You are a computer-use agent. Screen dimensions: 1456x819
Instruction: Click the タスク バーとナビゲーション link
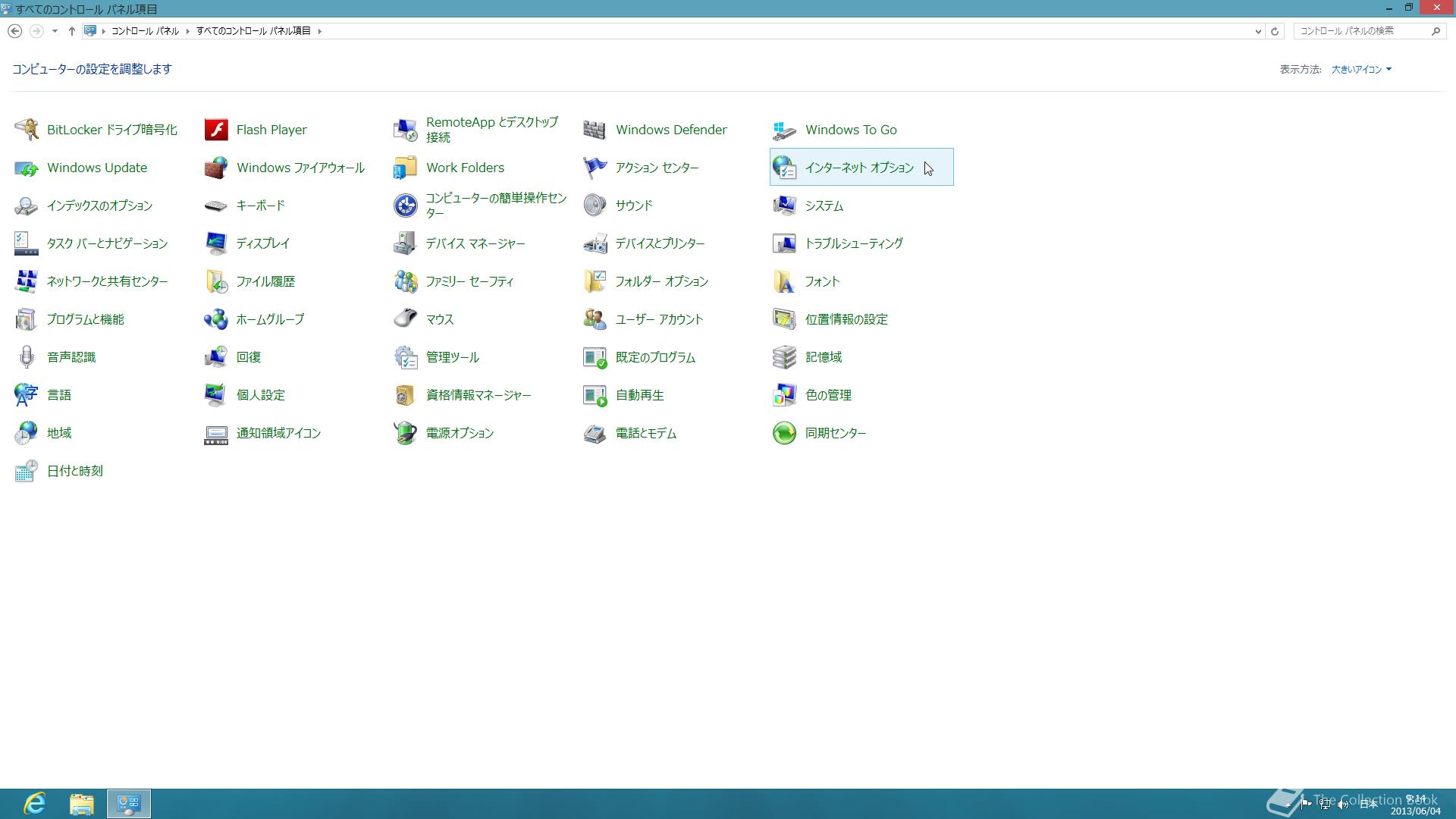click(x=107, y=243)
